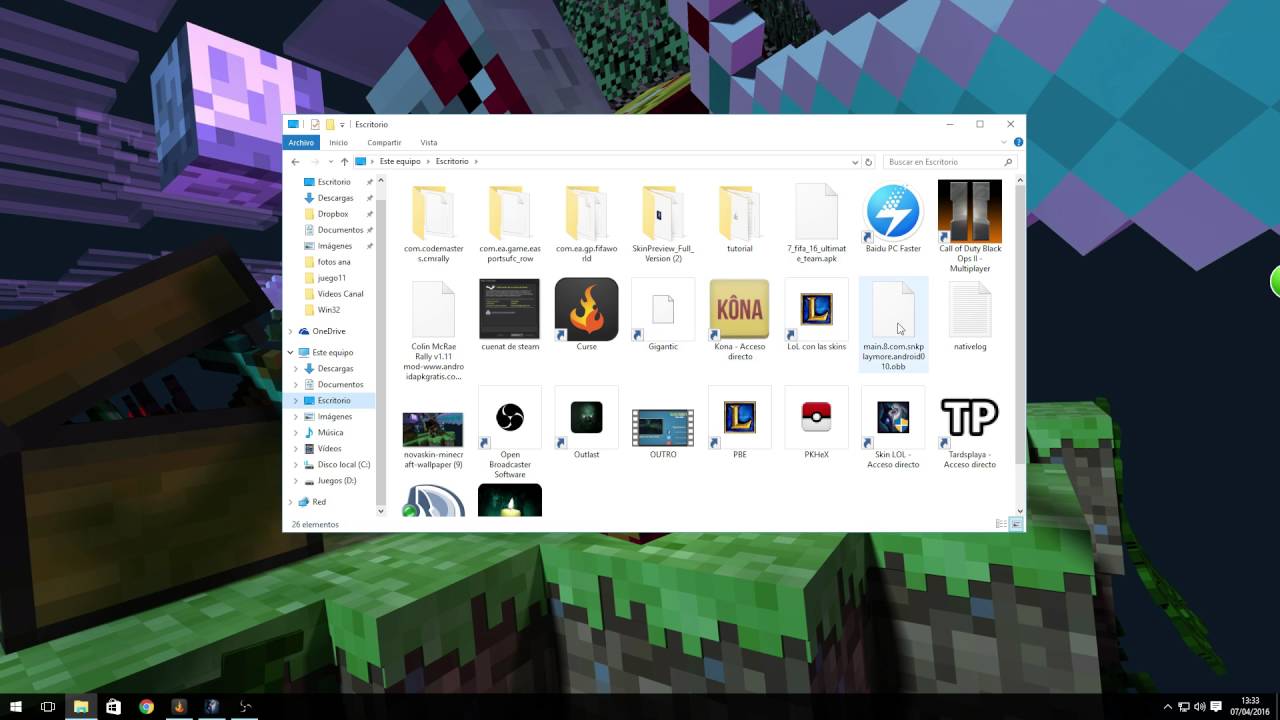Select the LoL con las skins shortcut
Screen dimensions: 1280x720
coord(816,315)
